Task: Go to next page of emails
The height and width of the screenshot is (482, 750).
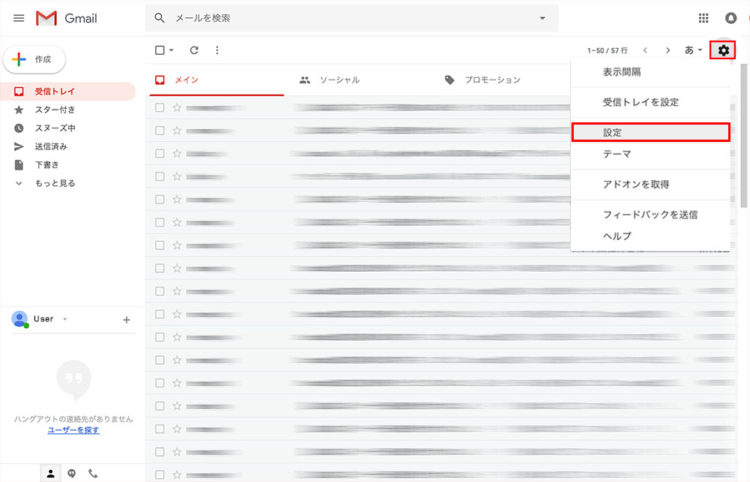Action: click(668, 50)
